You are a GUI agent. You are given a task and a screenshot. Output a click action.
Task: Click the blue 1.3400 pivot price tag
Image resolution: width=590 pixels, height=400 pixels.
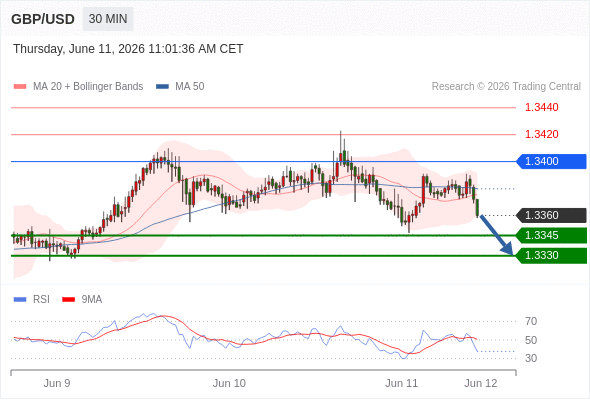pyautogui.click(x=552, y=161)
